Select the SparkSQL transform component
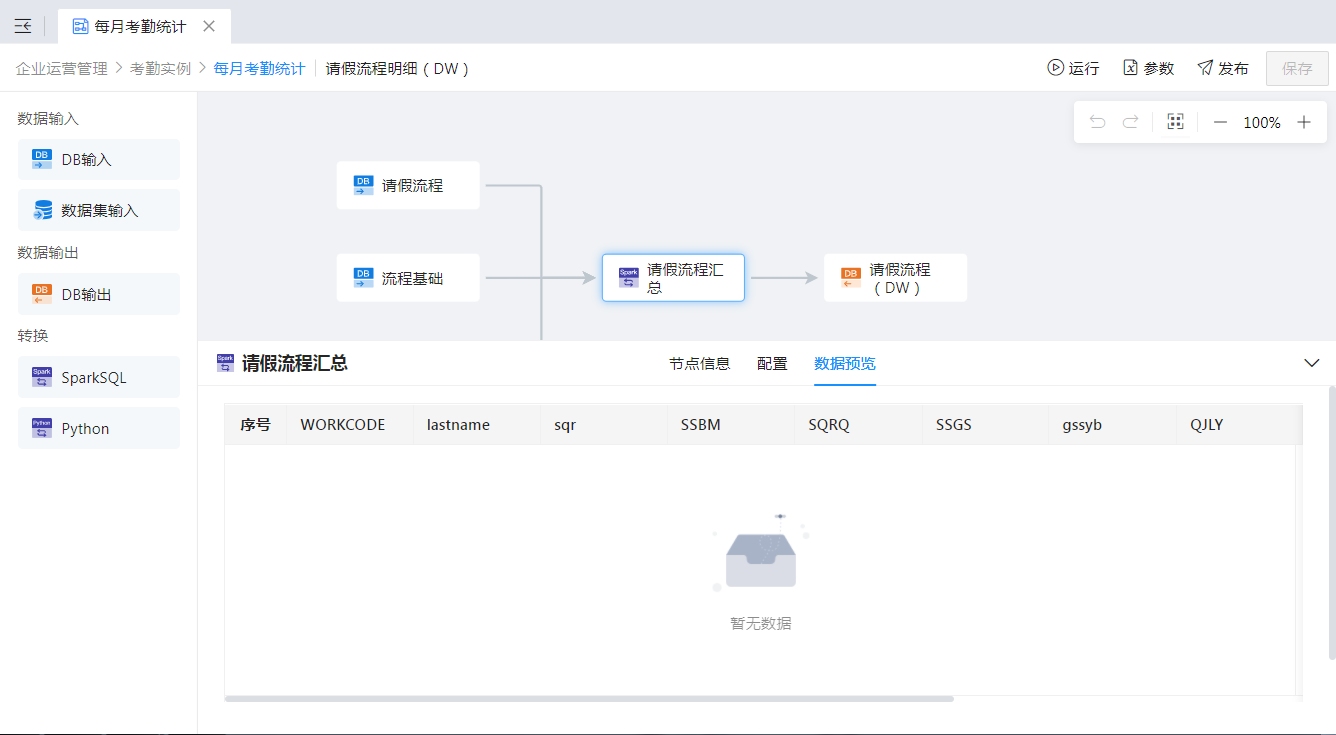Screen dimensions: 1336x735 [99, 378]
